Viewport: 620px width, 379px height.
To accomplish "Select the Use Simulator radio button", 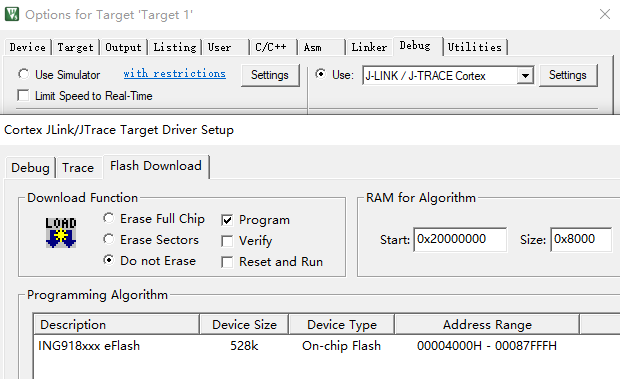I will point(24,74).
